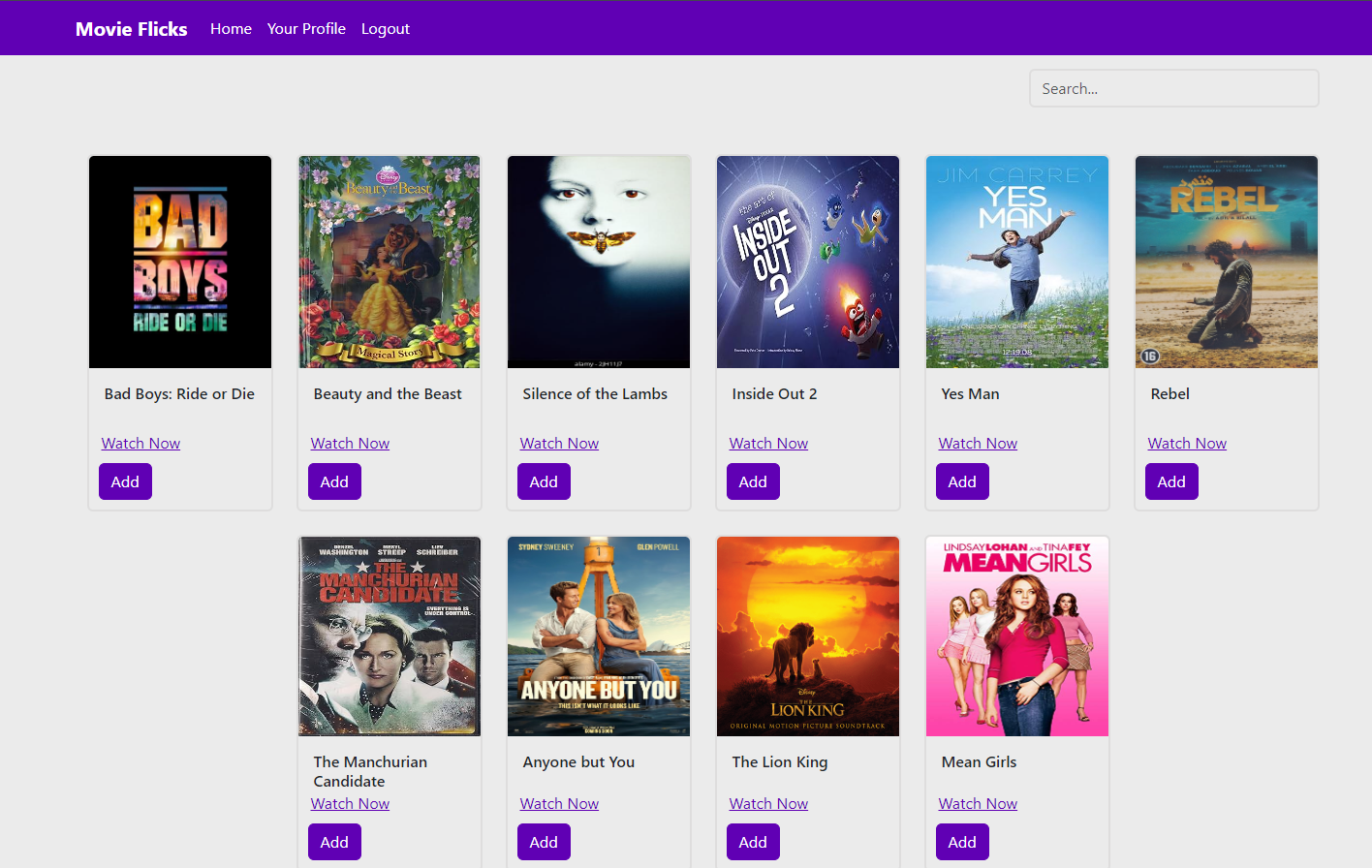Click Watch Now for Beauty and the Beast

point(350,443)
